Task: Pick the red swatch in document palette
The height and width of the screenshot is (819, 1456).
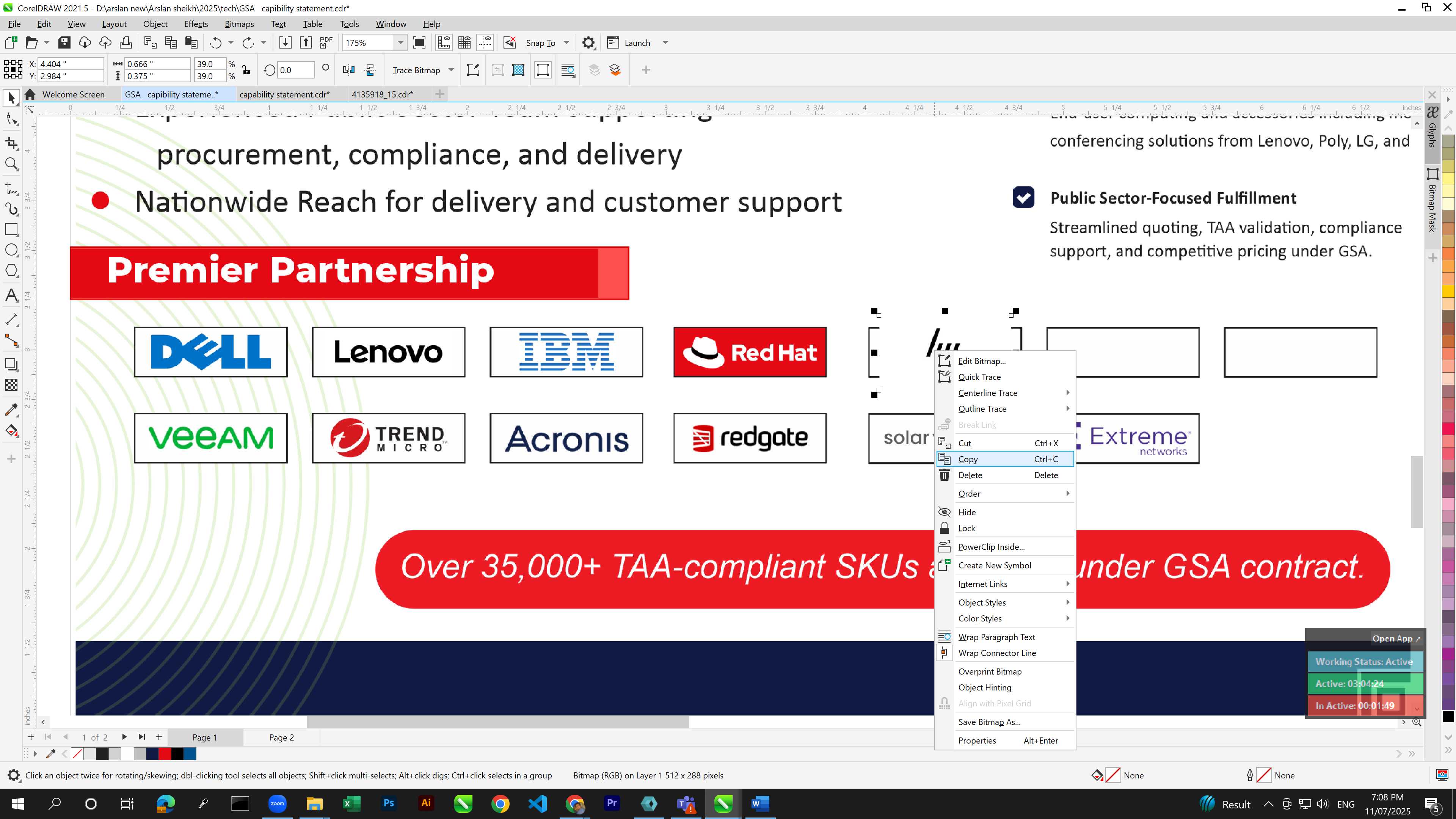Action: [x=165, y=753]
